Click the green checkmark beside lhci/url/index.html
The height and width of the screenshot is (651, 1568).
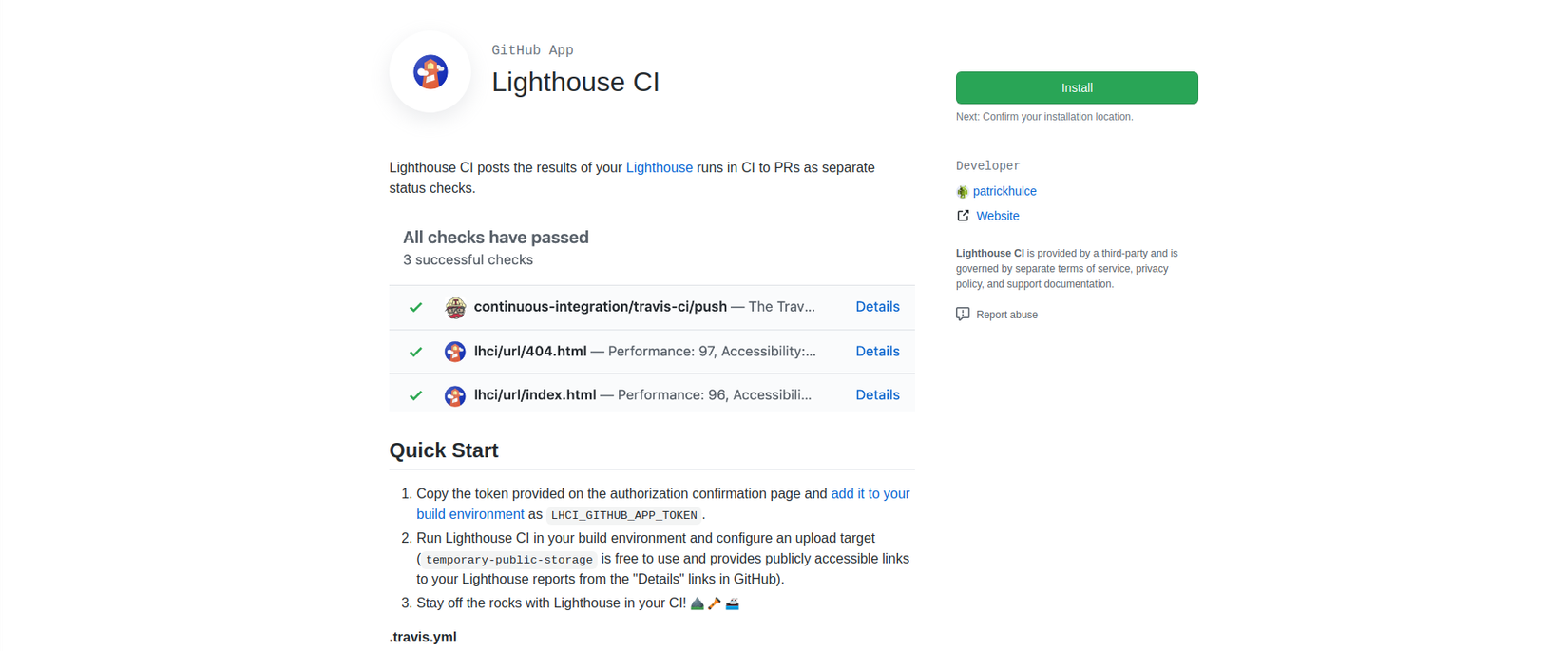pos(415,395)
